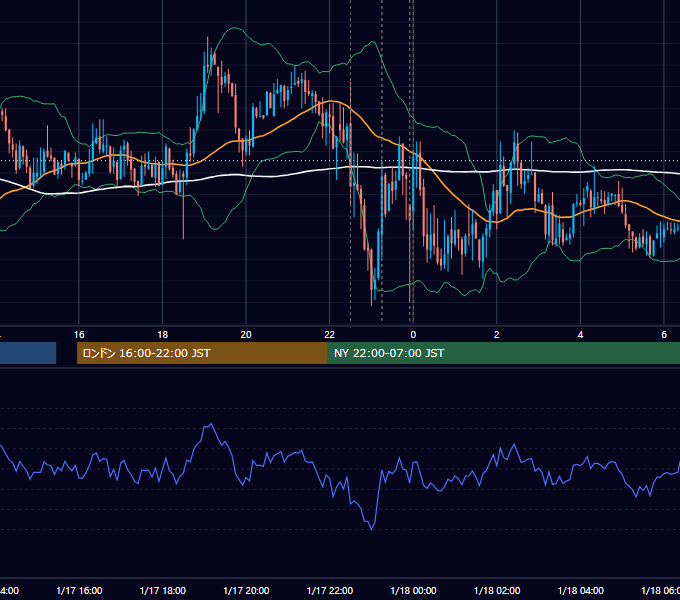Click hour label 2 under price chart

[497, 335]
